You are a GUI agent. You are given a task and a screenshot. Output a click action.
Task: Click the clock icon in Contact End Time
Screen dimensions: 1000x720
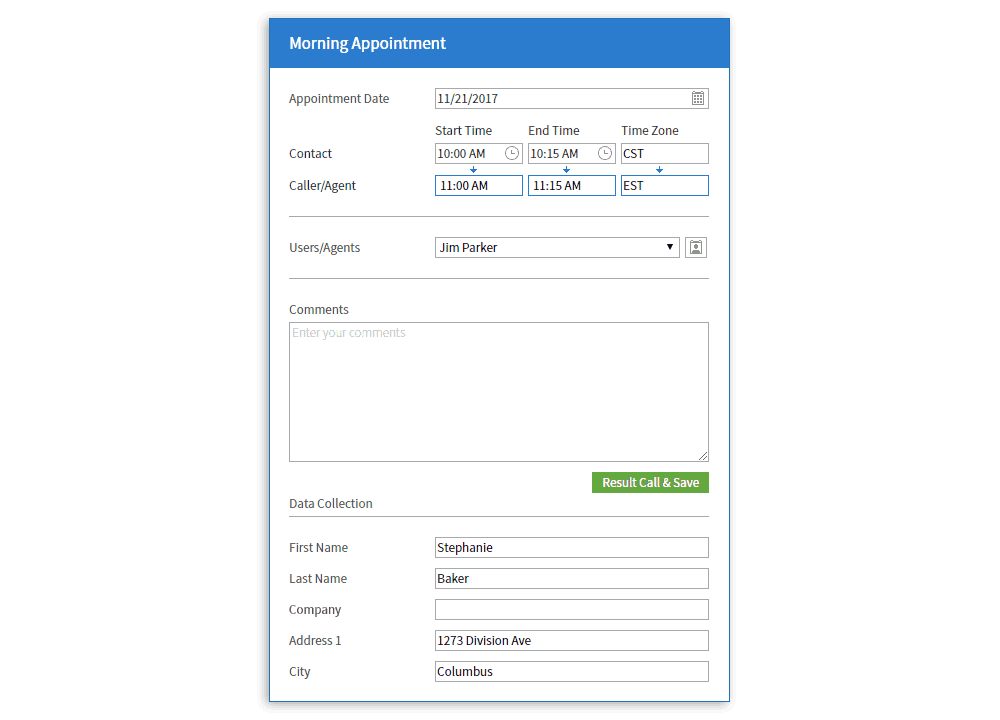tap(605, 153)
